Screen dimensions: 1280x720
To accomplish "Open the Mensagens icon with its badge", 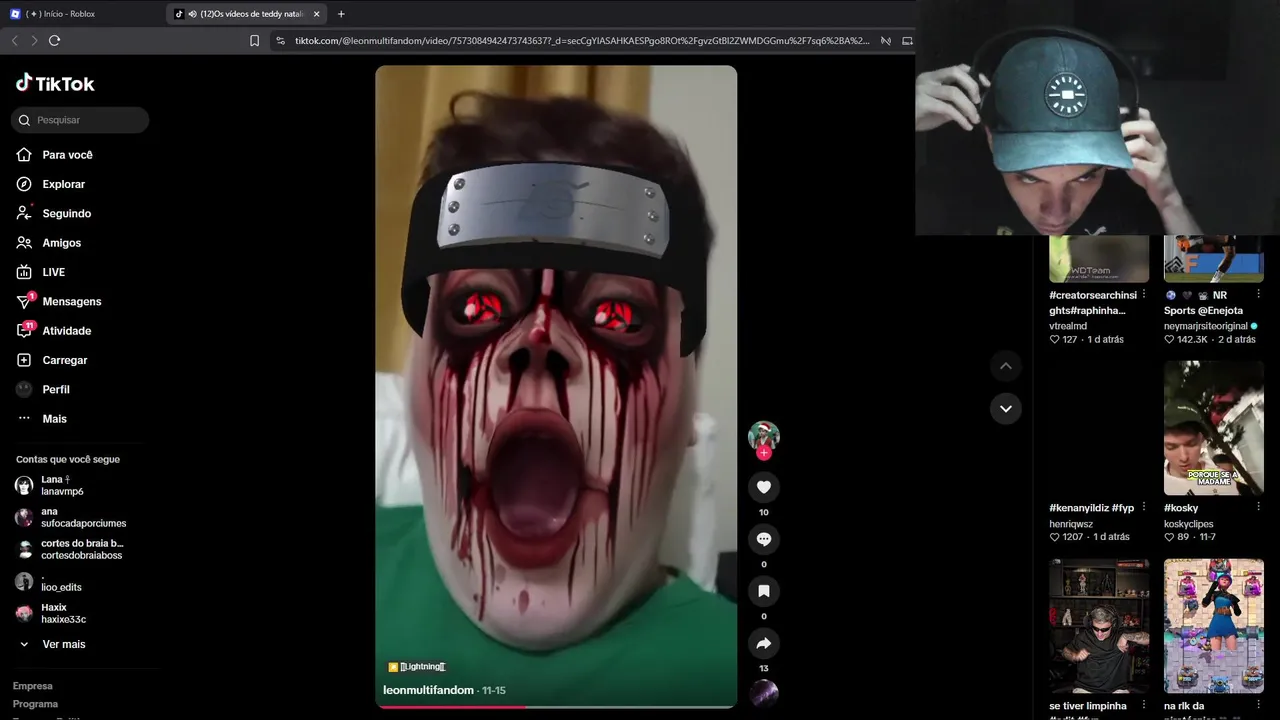I will click(x=25, y=301).
